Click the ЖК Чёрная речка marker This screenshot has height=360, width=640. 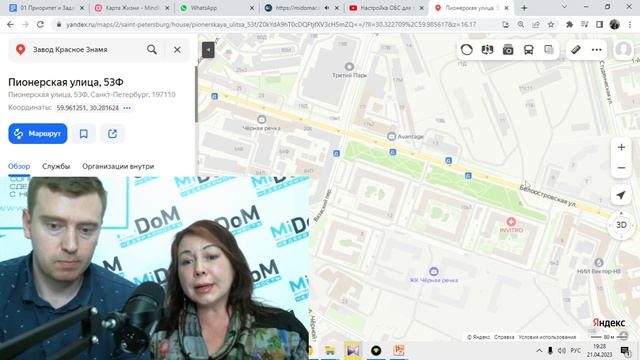[434, 271]
